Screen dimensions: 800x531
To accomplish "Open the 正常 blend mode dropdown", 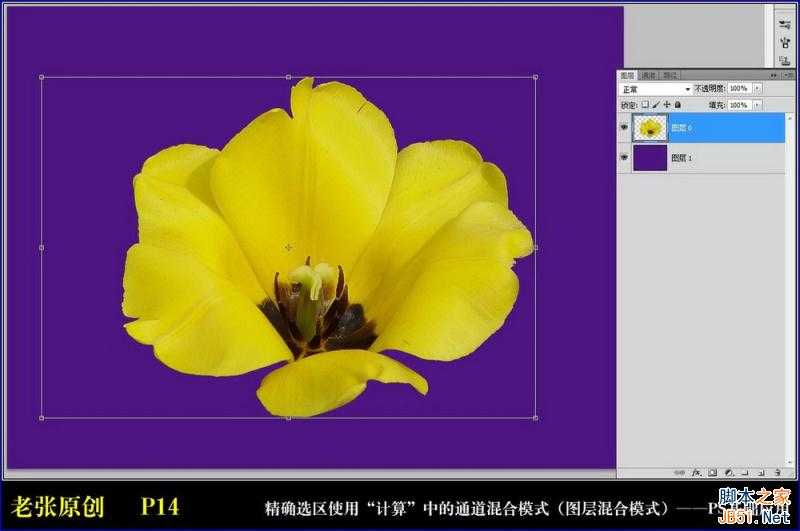I will coord(655,89).
